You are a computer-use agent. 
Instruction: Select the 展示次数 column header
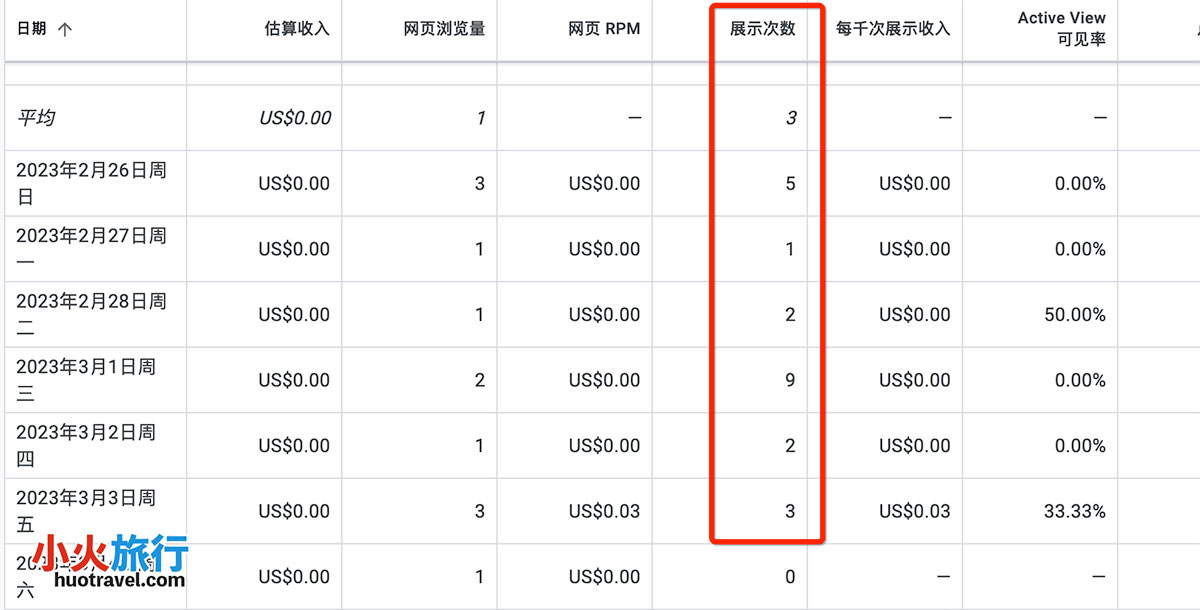(762, 29)
